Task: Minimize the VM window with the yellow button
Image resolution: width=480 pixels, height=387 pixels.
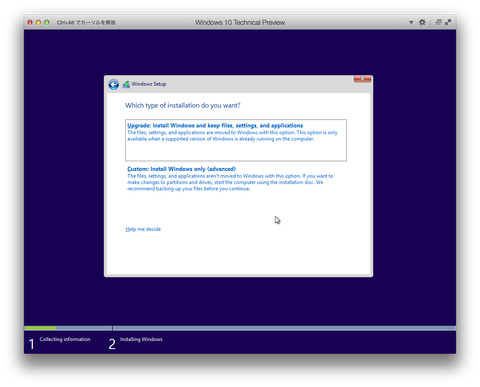Action: [38, 22]
